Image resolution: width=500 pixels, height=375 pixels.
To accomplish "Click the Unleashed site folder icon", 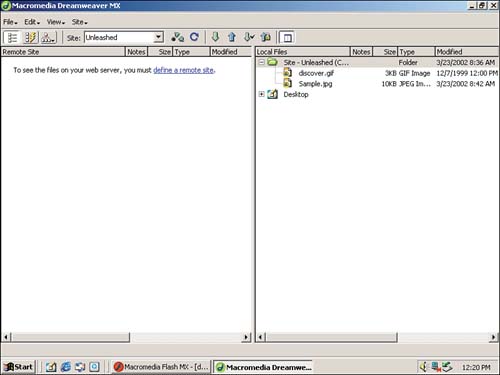I will (x=272, y=62).
